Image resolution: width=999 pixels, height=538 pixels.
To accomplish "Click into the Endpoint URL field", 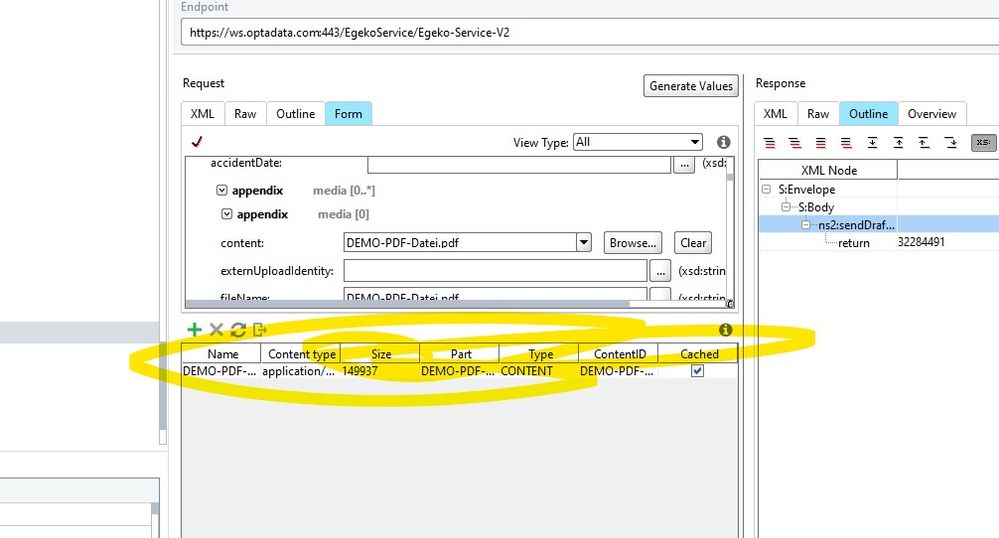I will 589,33.
